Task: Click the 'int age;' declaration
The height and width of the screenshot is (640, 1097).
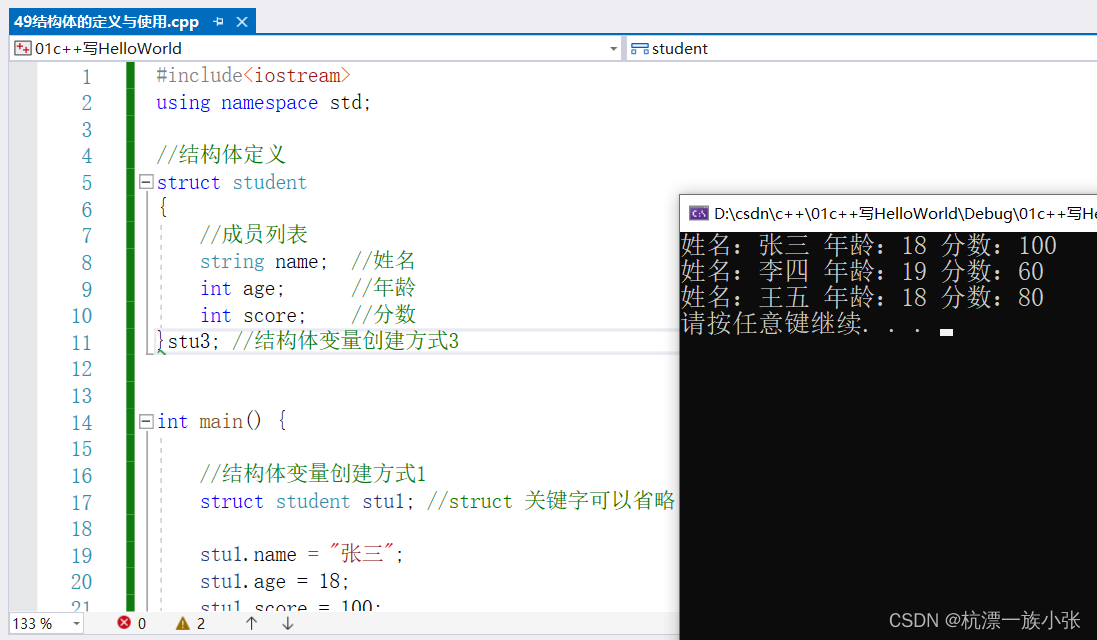Action: tap(242, 288)
